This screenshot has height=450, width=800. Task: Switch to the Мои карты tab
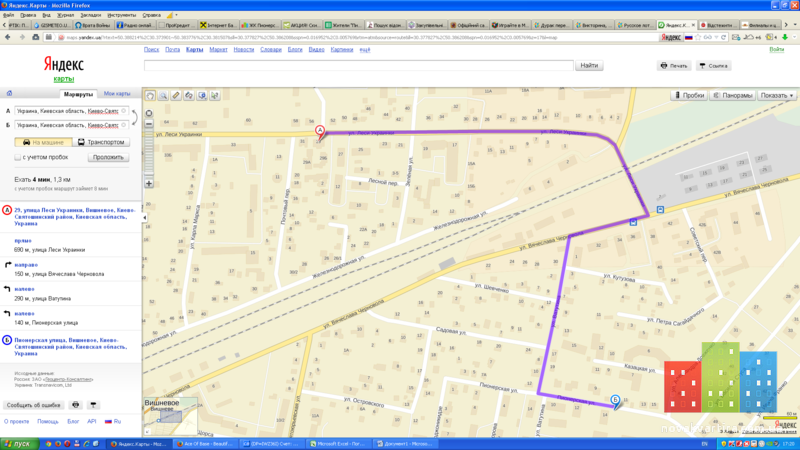click(117, 94)
